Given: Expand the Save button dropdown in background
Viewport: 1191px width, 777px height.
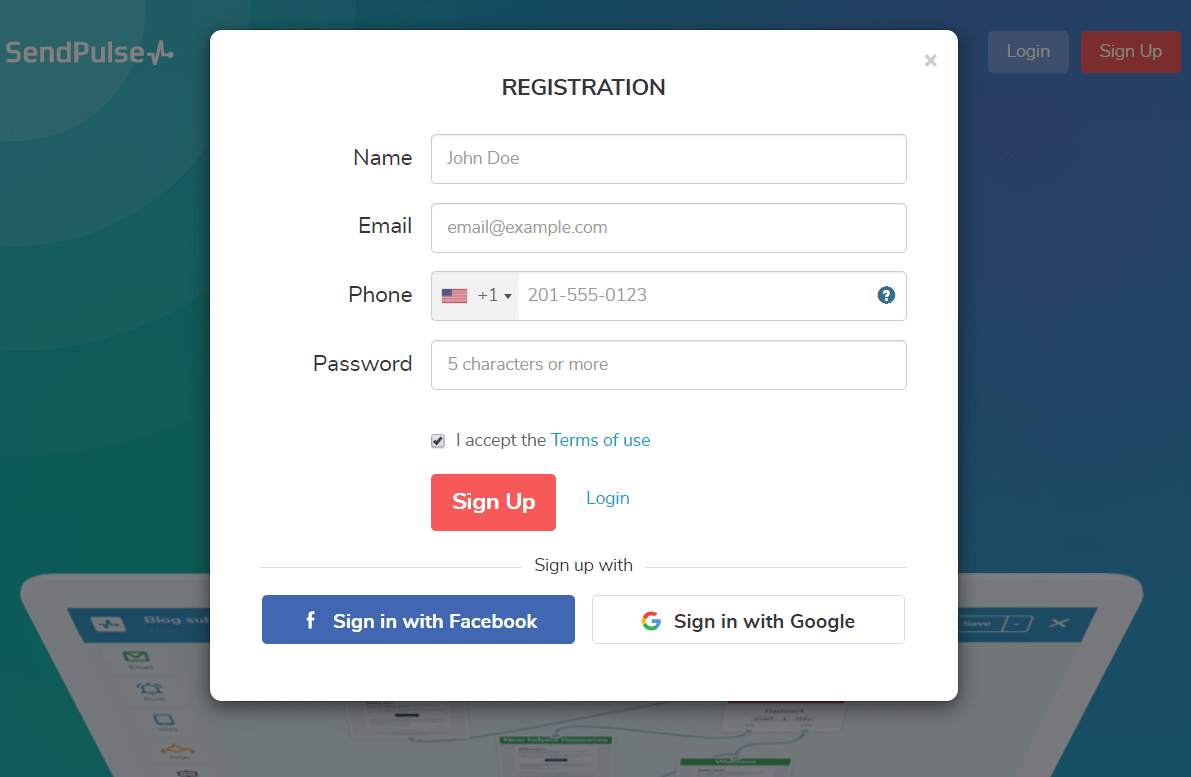Looking at the screenshot, I should 1016,624.
